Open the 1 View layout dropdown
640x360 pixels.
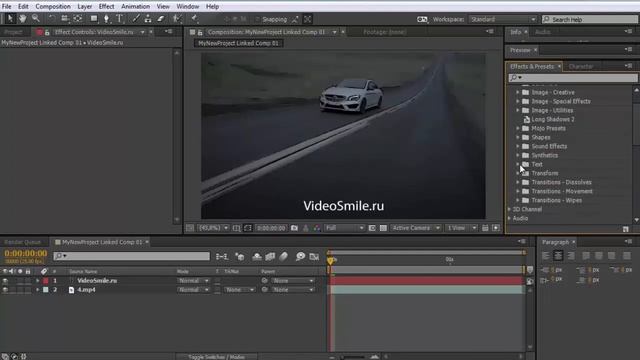461,228
